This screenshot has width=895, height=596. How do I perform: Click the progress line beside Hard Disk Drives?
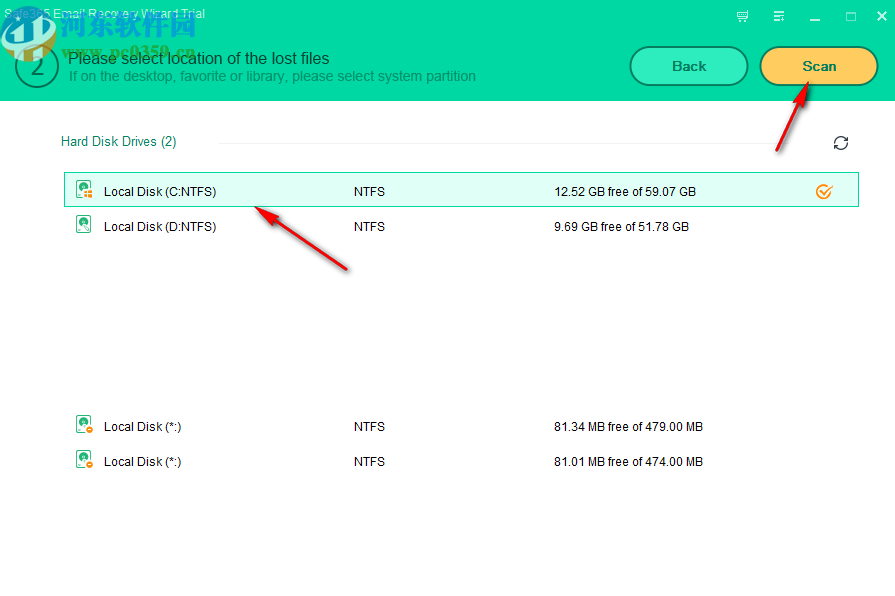pyautogui.click(x=500, y=141)
